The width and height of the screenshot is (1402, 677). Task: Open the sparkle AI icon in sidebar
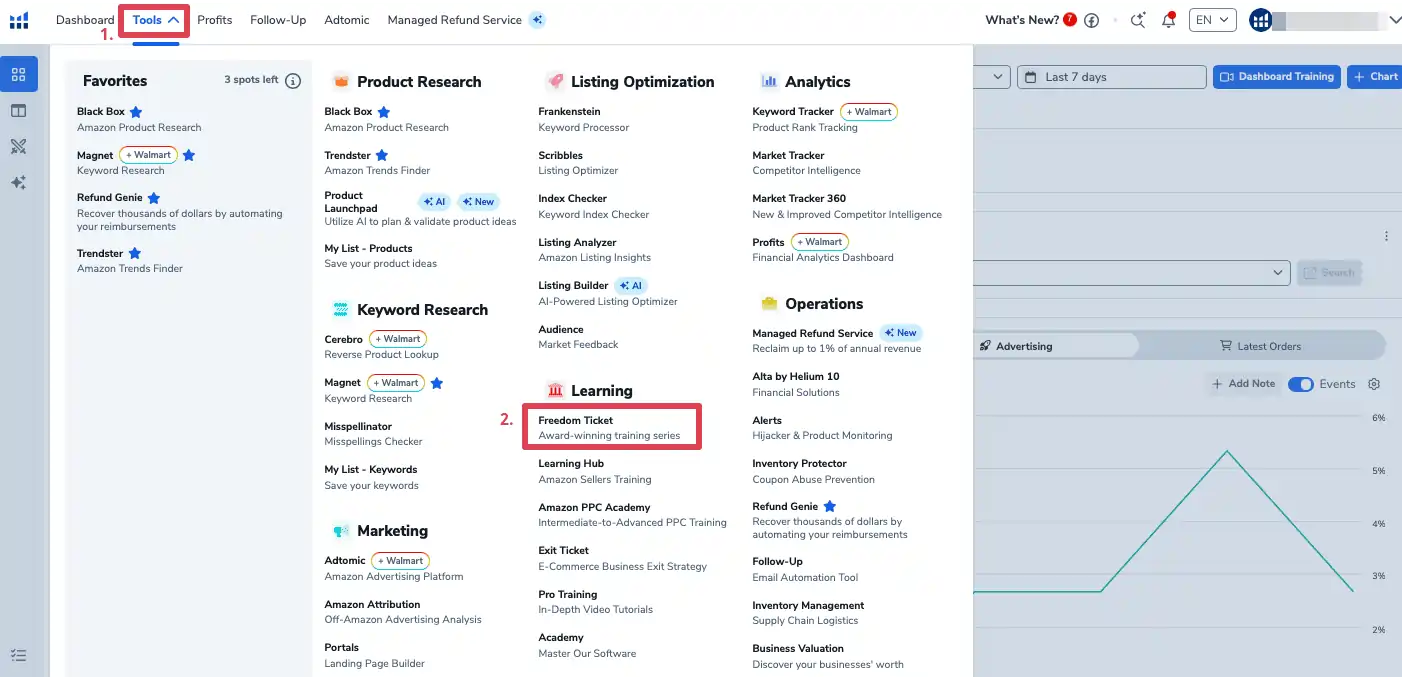pos(19,183)
